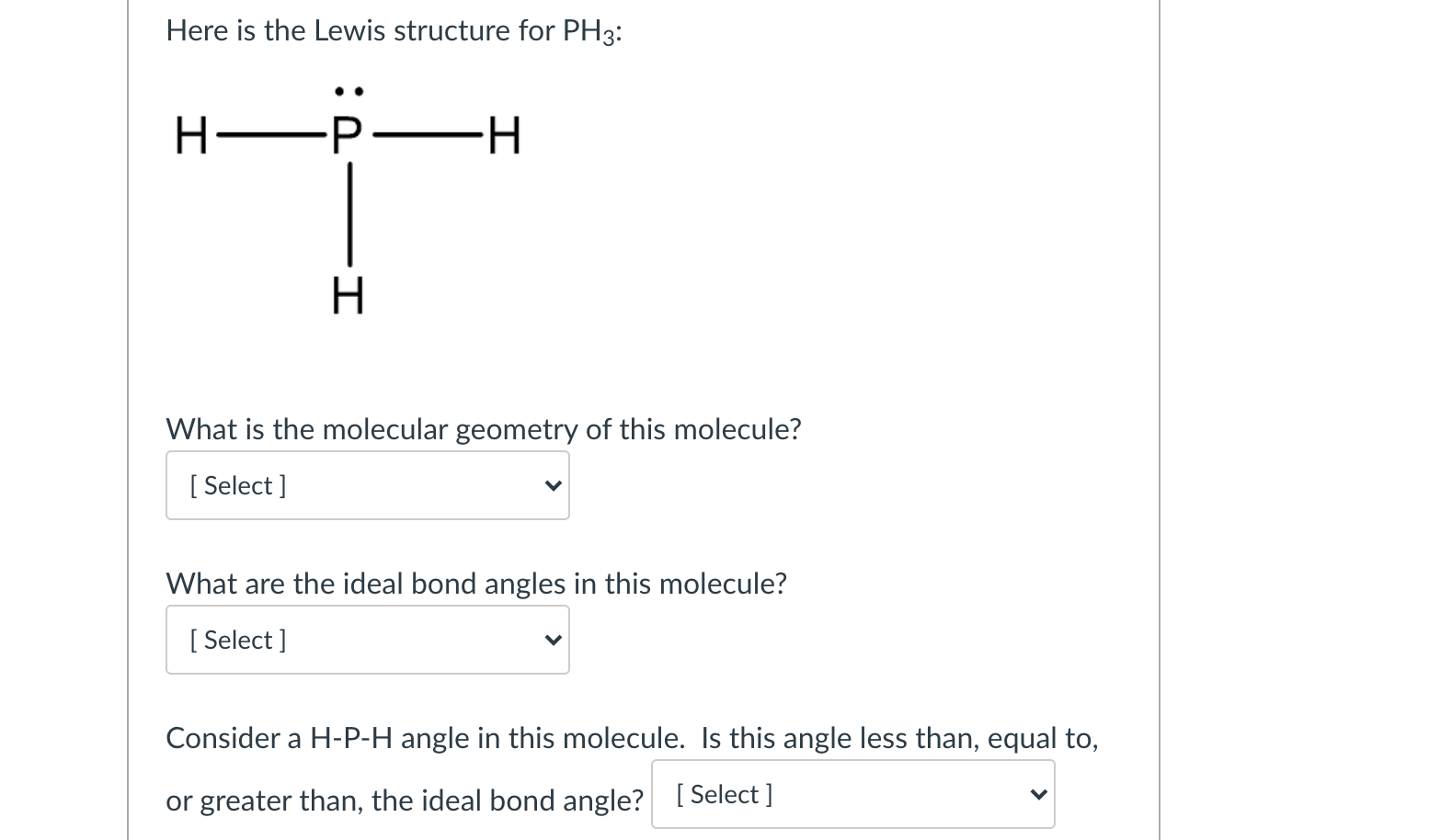1429x840 pixels.
Task: Click the vertical bond below phosphorus
Action: tap(349, 217)
